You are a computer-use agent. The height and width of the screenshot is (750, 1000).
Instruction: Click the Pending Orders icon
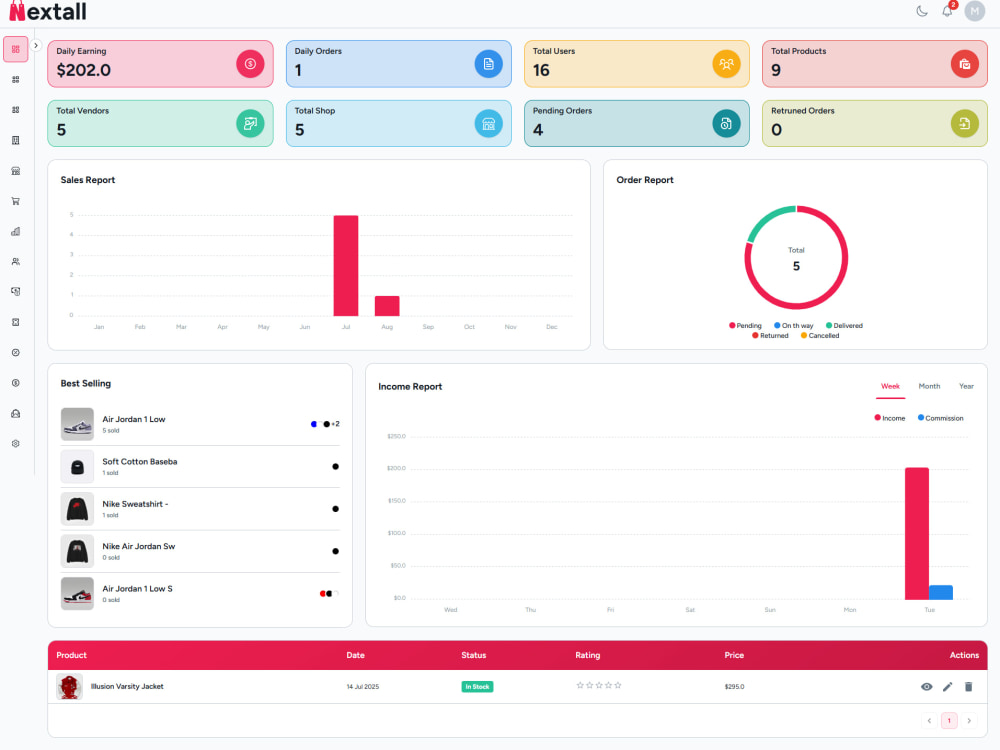(x=726, y=123)
